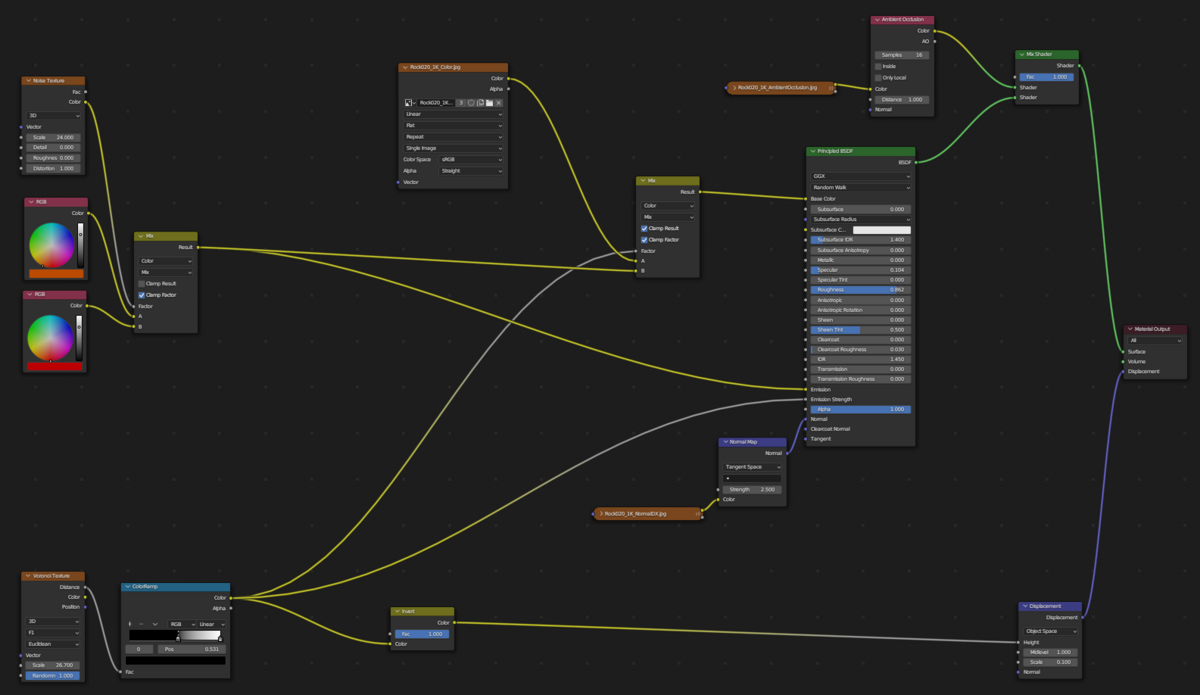Open the ColorRamp tools chevron menu
Image resolution: width=1200 pixels, height=695 pixels.
tap(155, 624)
